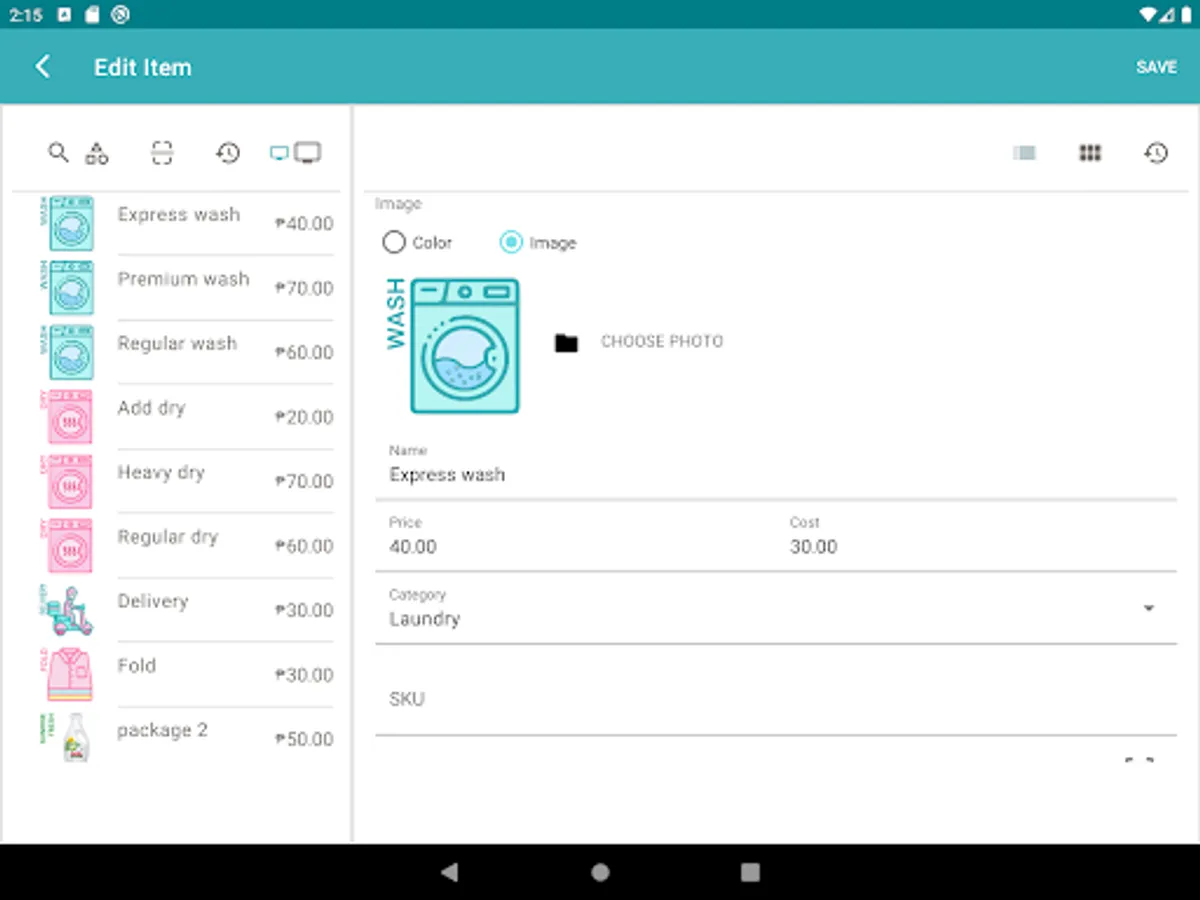1200x900 pixels.
Task: Edit the Price field 40.00
Action: coord(575,541)
